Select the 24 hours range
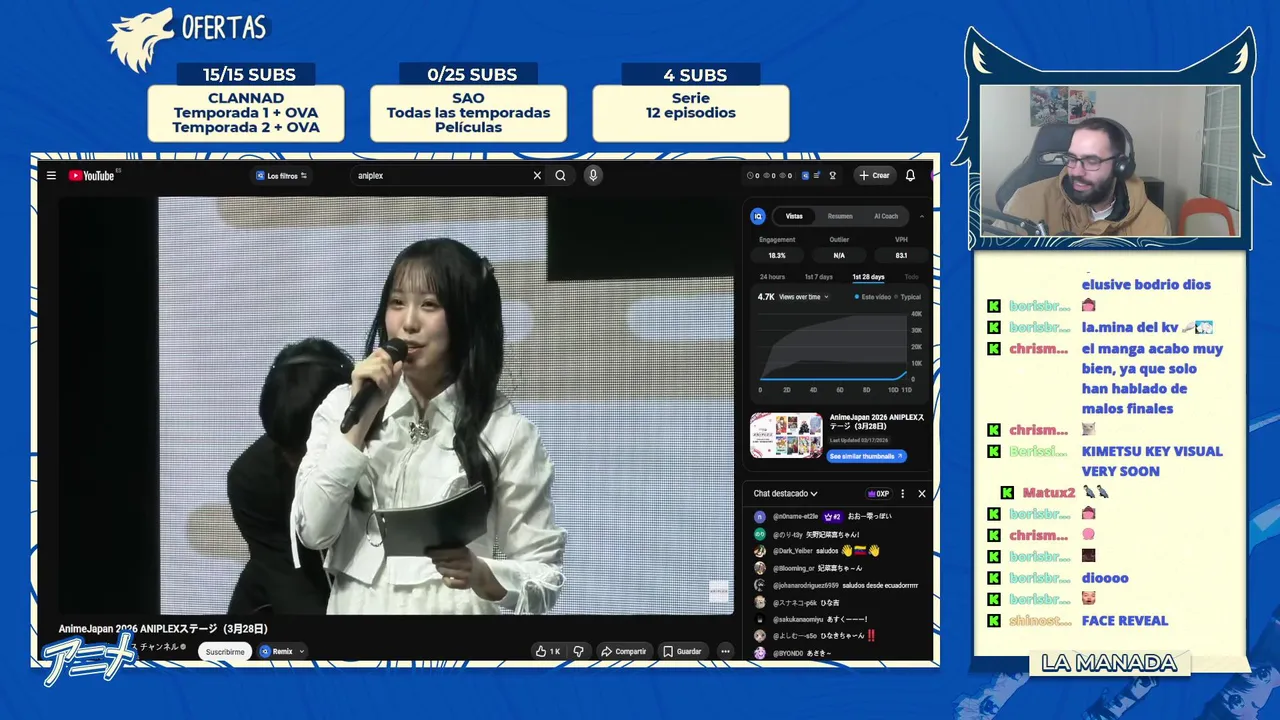The width and height of the screenshot is (1280, 720). coord(772,277)
